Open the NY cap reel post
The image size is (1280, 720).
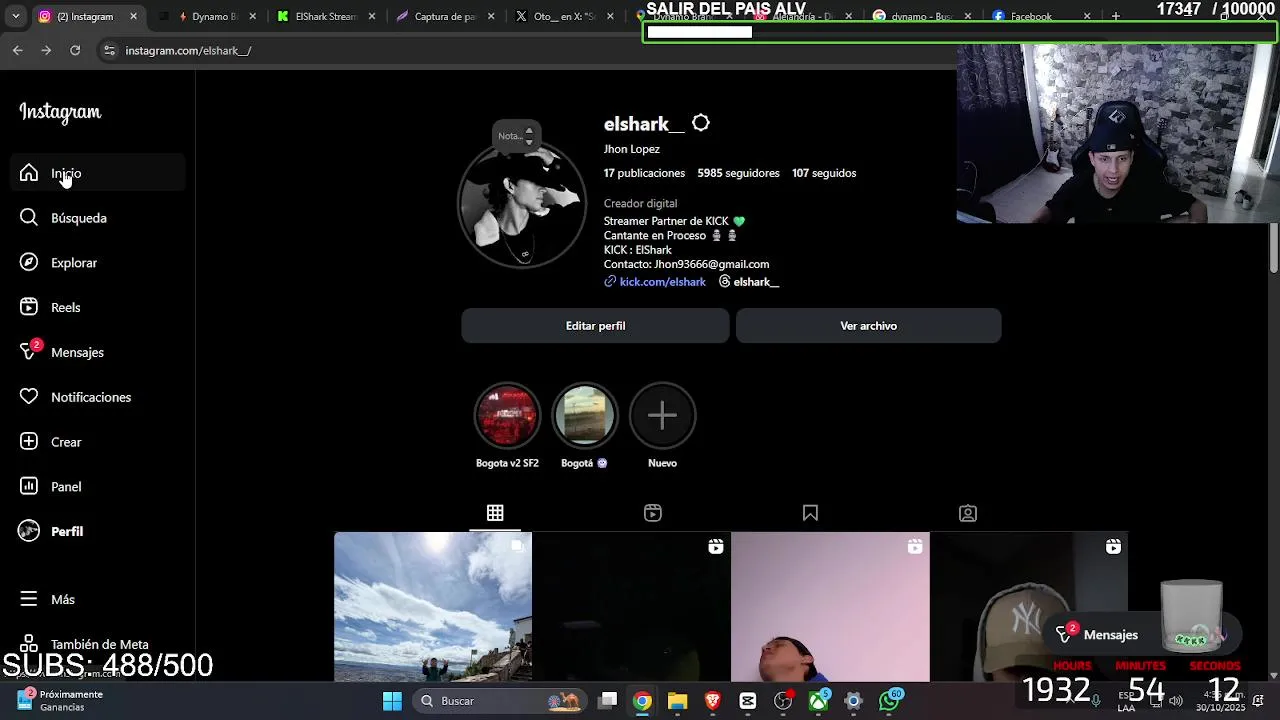(x=1029, y=607)
